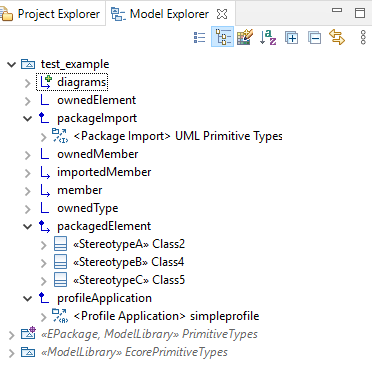
Task: Select the test_example label
Action: (x=75, y=64)
